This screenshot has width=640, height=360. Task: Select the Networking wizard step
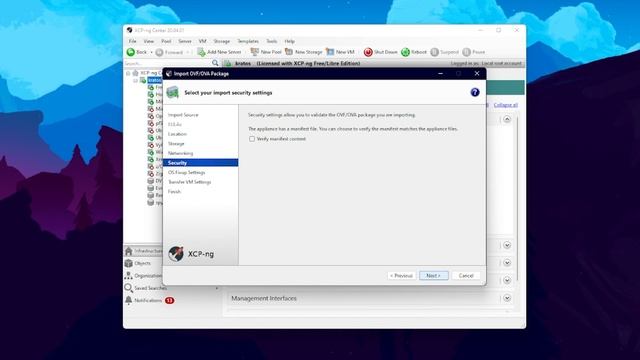click(180, 153)
